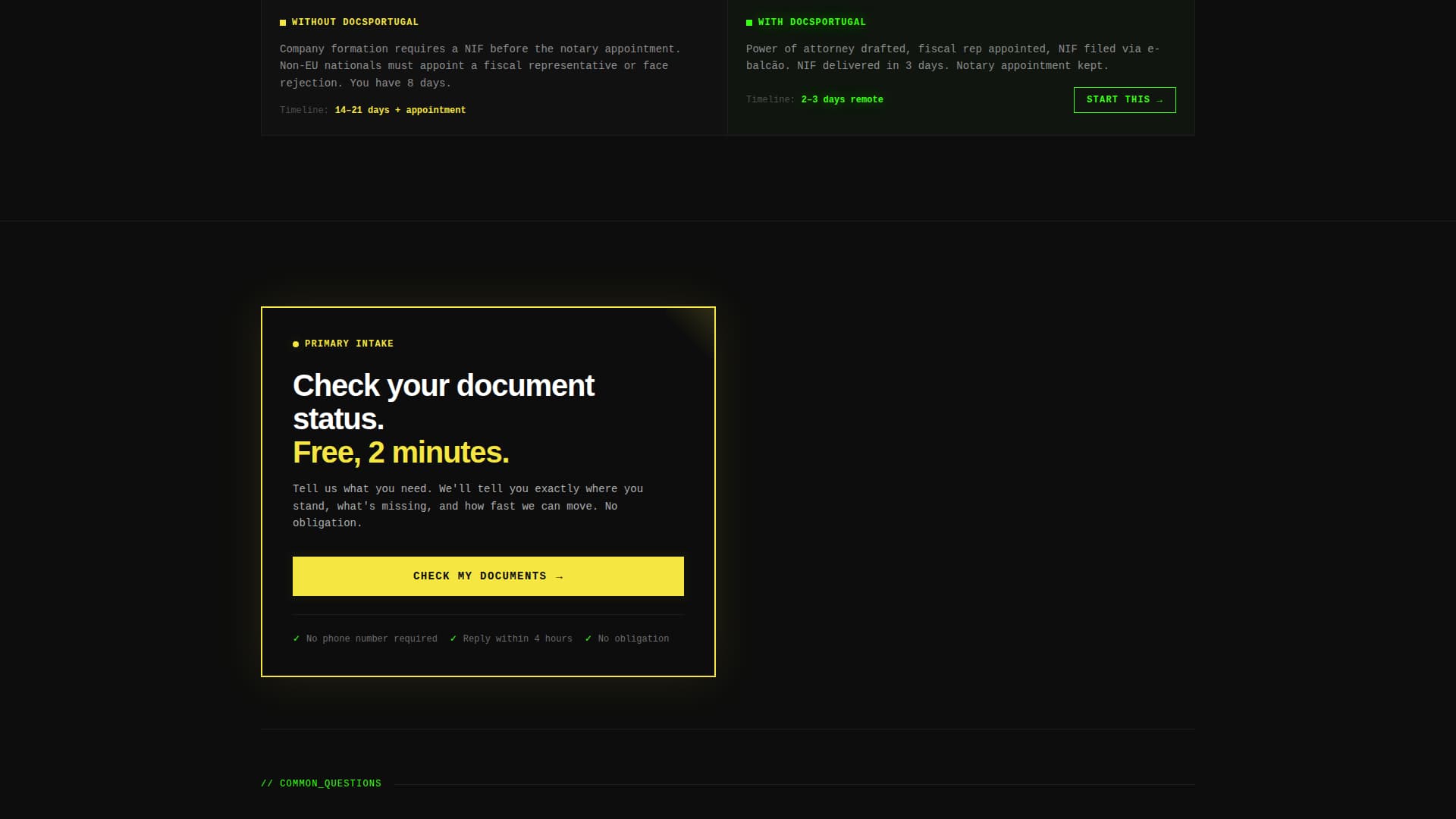Click the green square beside WITH DOCSPORTUGAL
The width and height of the screenshot is (1456, 819).
tap(749, 23)
